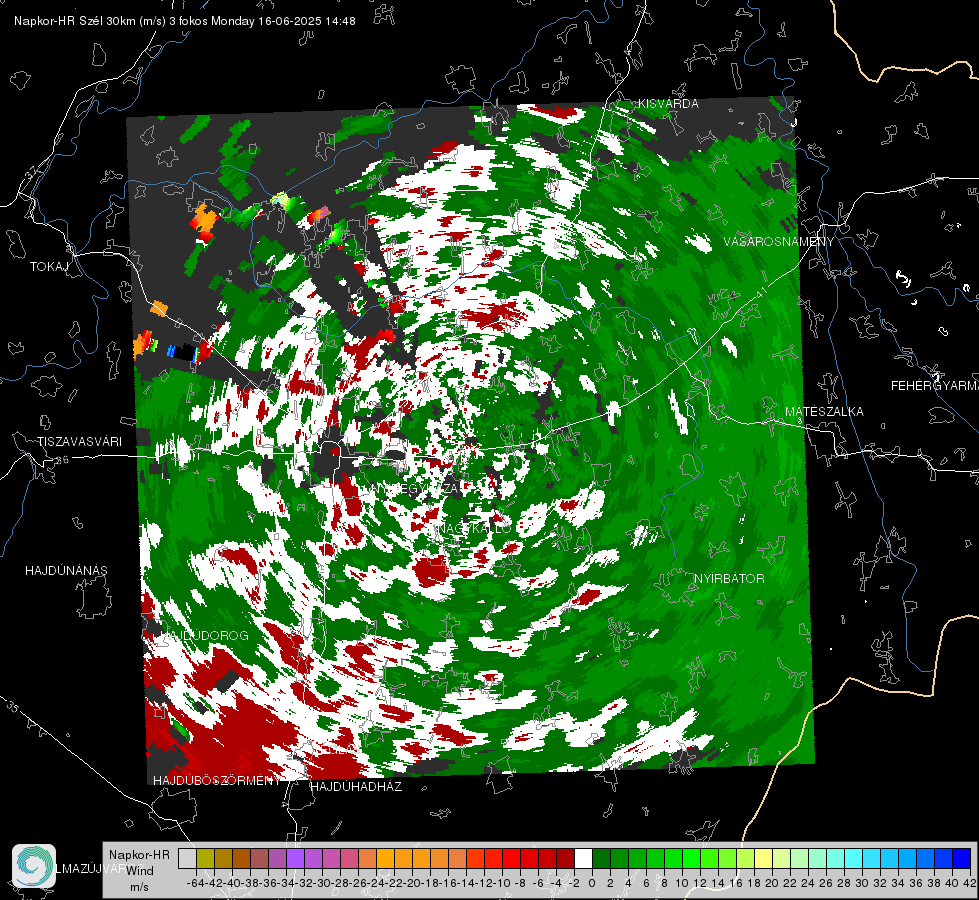Screen dimensions: 979x900
Task: Click the 'Napkor-HR' legend title text
Action: (139, 855)
